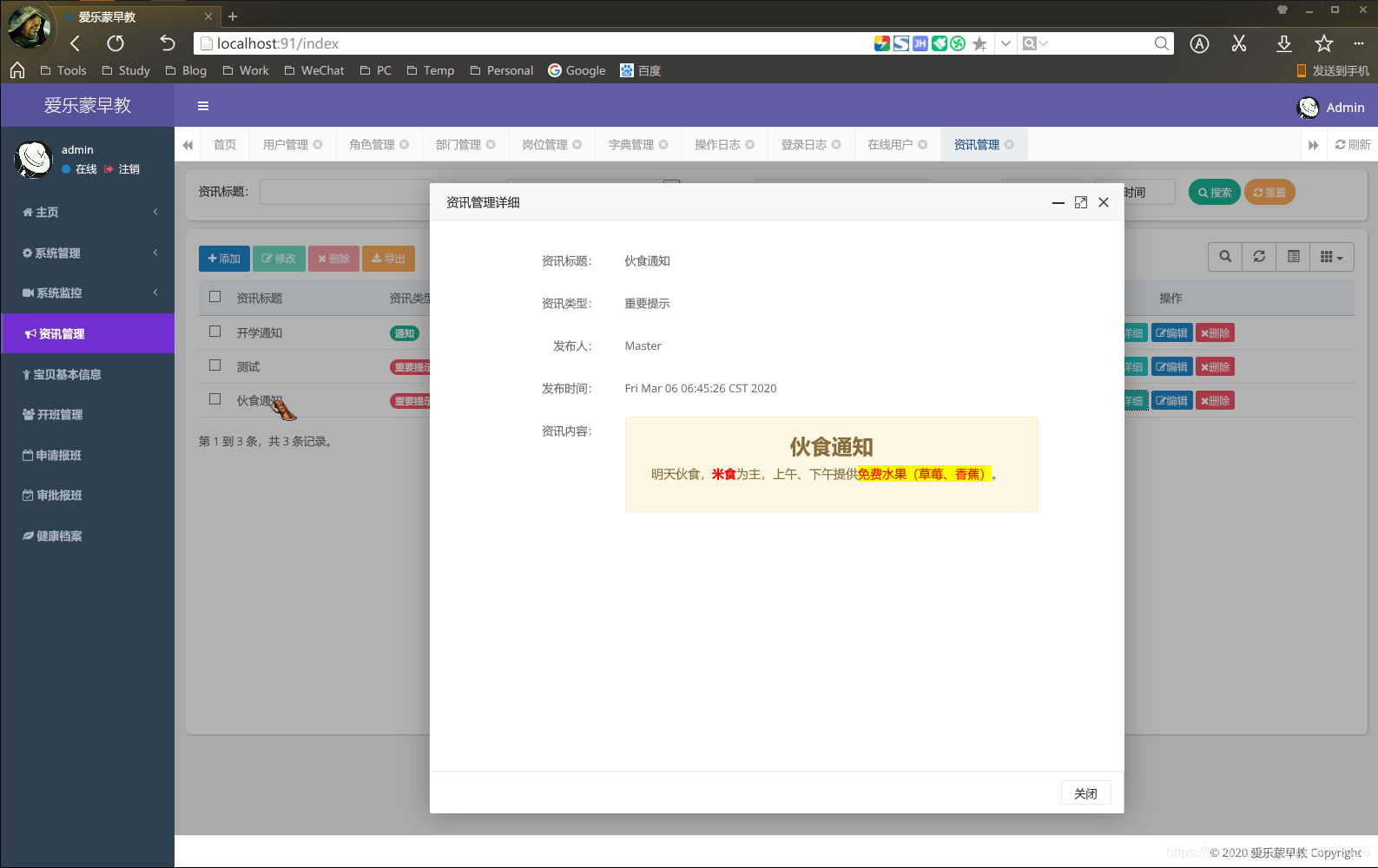Close the 字典管理 tab via its x icon

[x=663, y=144]
